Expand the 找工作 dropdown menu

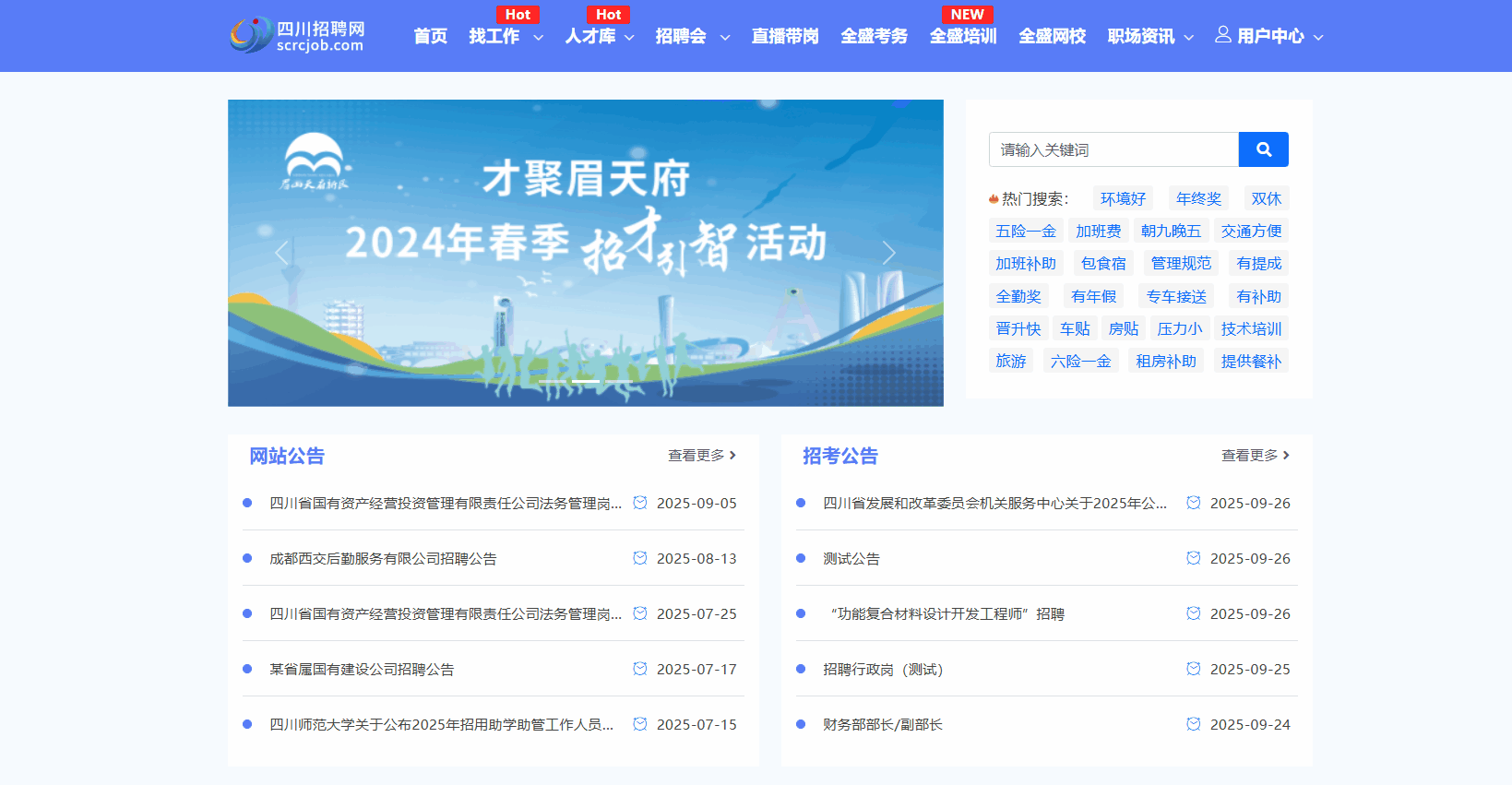506,37
